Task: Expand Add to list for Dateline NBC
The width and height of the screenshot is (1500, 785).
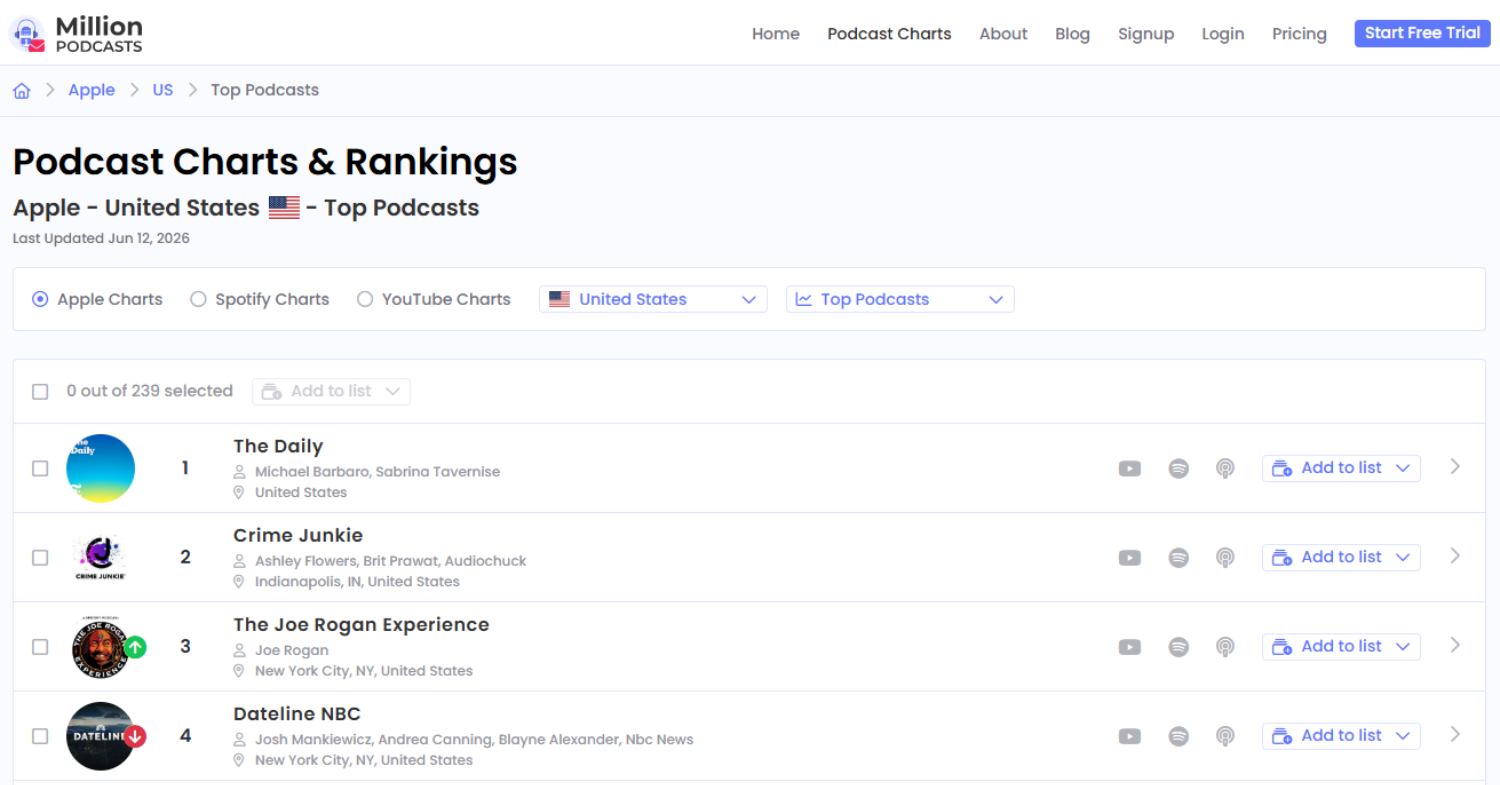Action: (1341, 736)
